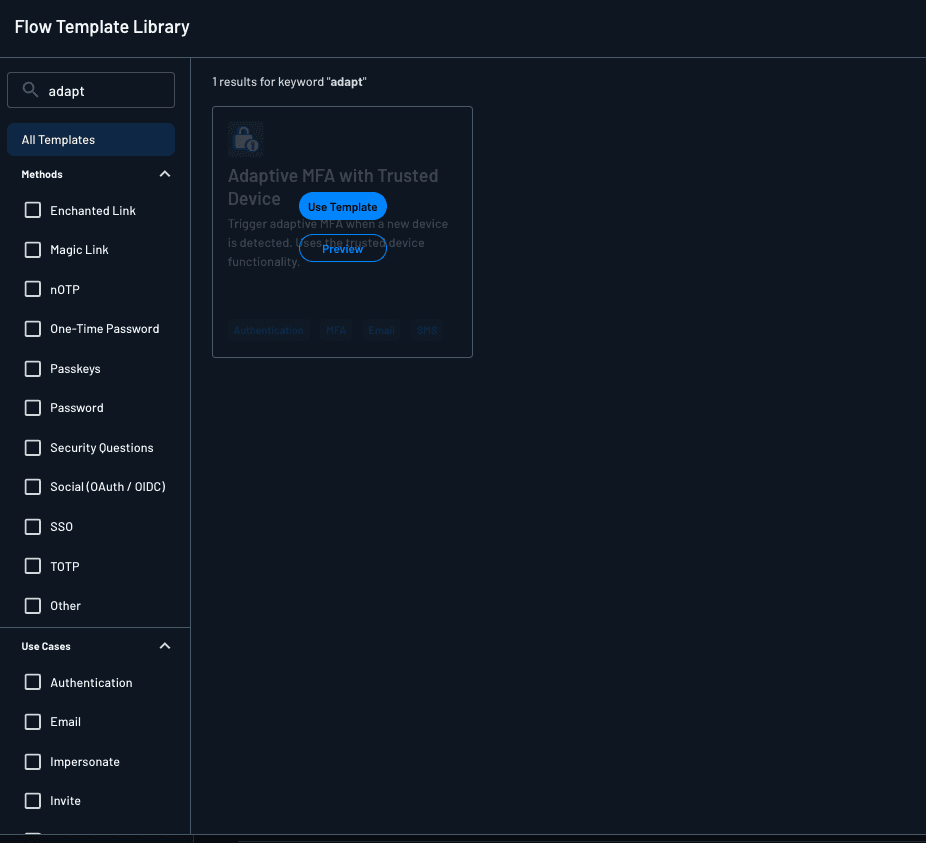Image resolution: width=926 pixels, height=843 pixels.
Task: Collapse the Methods section
Action: [x=165, y=173]
